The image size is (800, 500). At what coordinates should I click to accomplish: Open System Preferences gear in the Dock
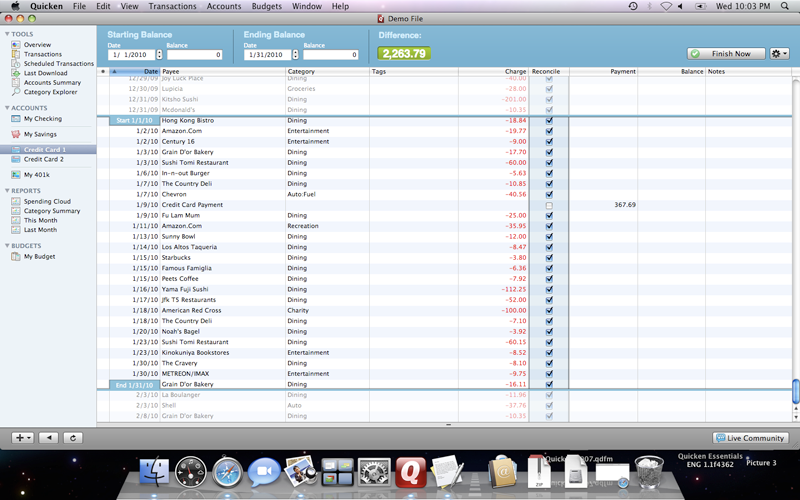click(x=374, y=472)
